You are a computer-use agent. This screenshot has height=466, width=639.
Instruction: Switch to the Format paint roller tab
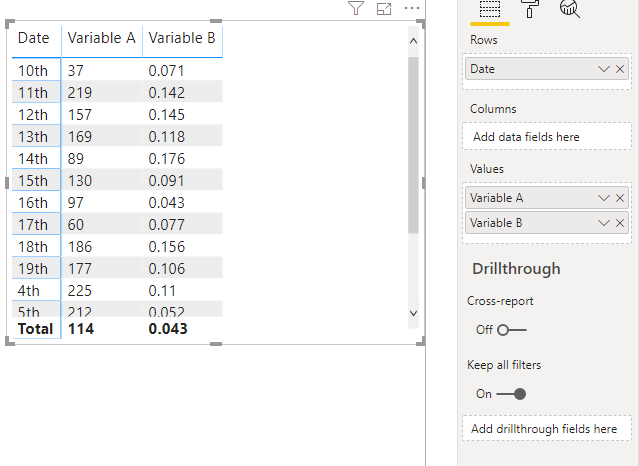click(530, 9)
